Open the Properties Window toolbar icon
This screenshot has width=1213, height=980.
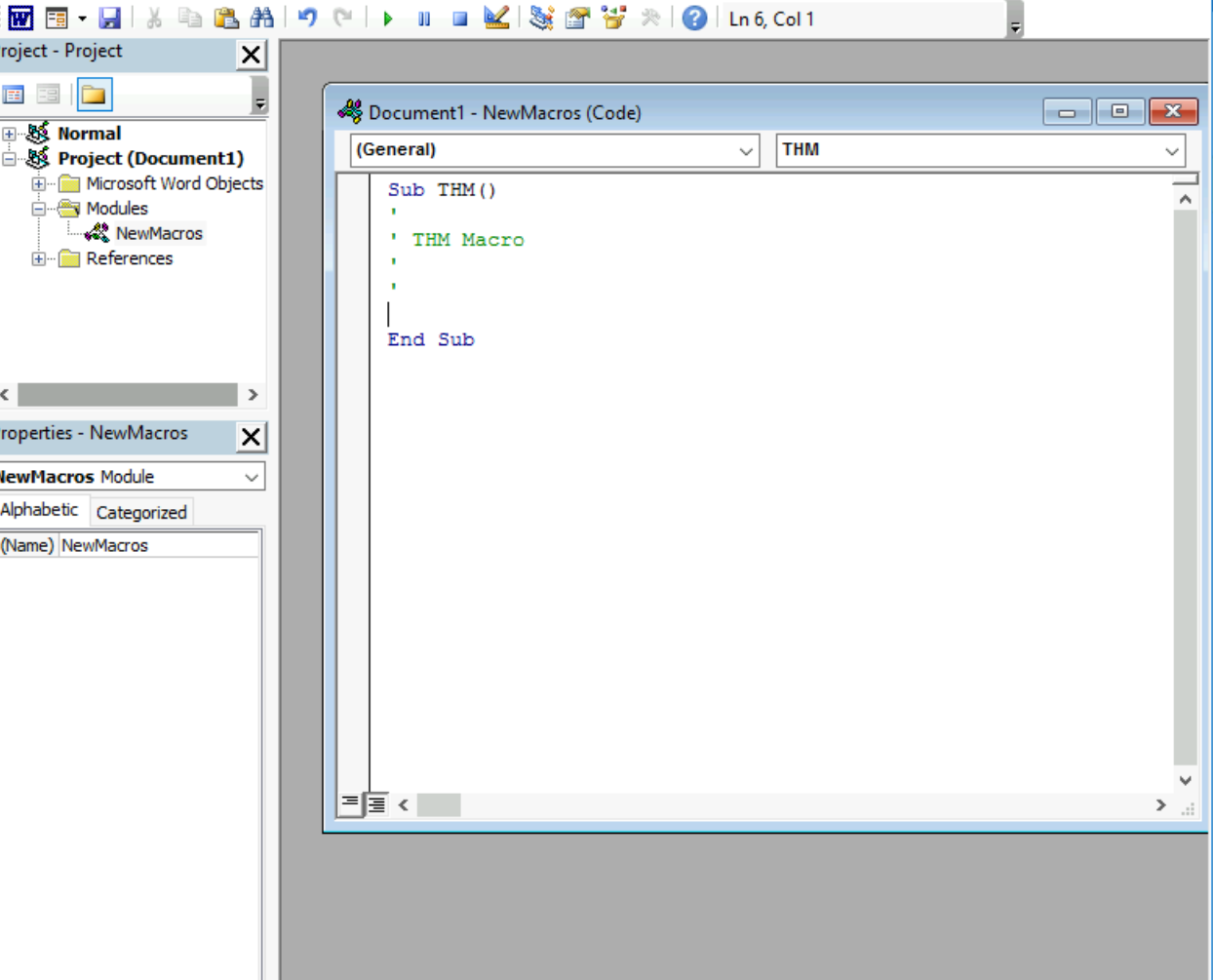(x=577, y=19)
